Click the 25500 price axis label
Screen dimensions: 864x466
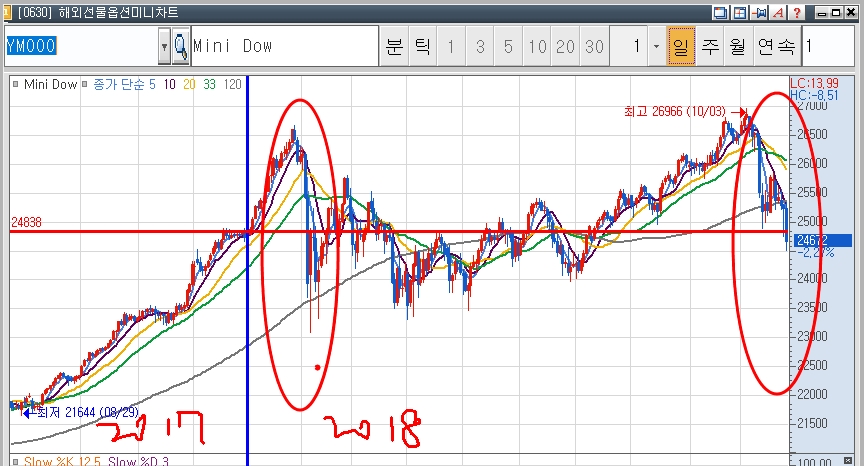(x=812, y=192)
